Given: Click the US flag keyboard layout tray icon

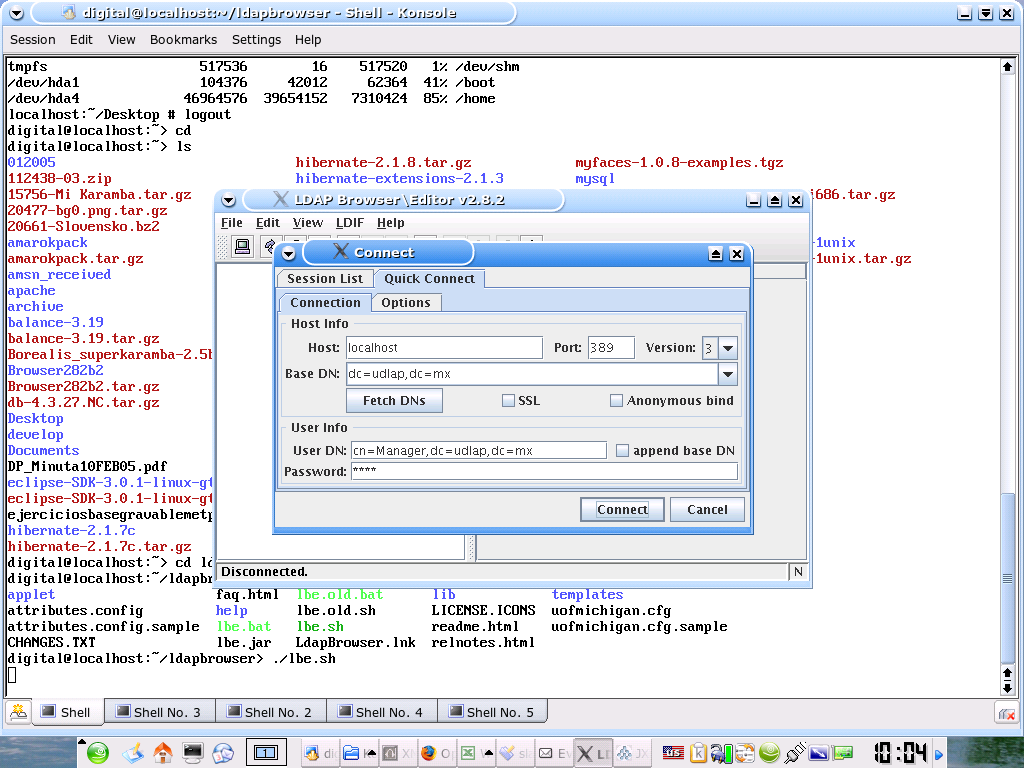Looking at the screenshot, I should click(673, 752).
